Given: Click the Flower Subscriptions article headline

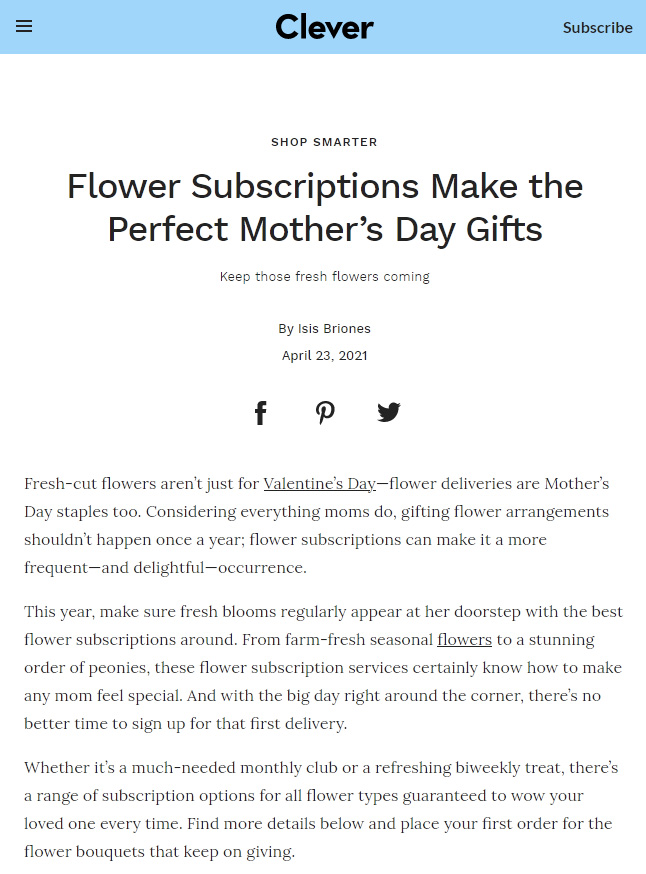Looking at the screenshot, I should coord(324,208).
